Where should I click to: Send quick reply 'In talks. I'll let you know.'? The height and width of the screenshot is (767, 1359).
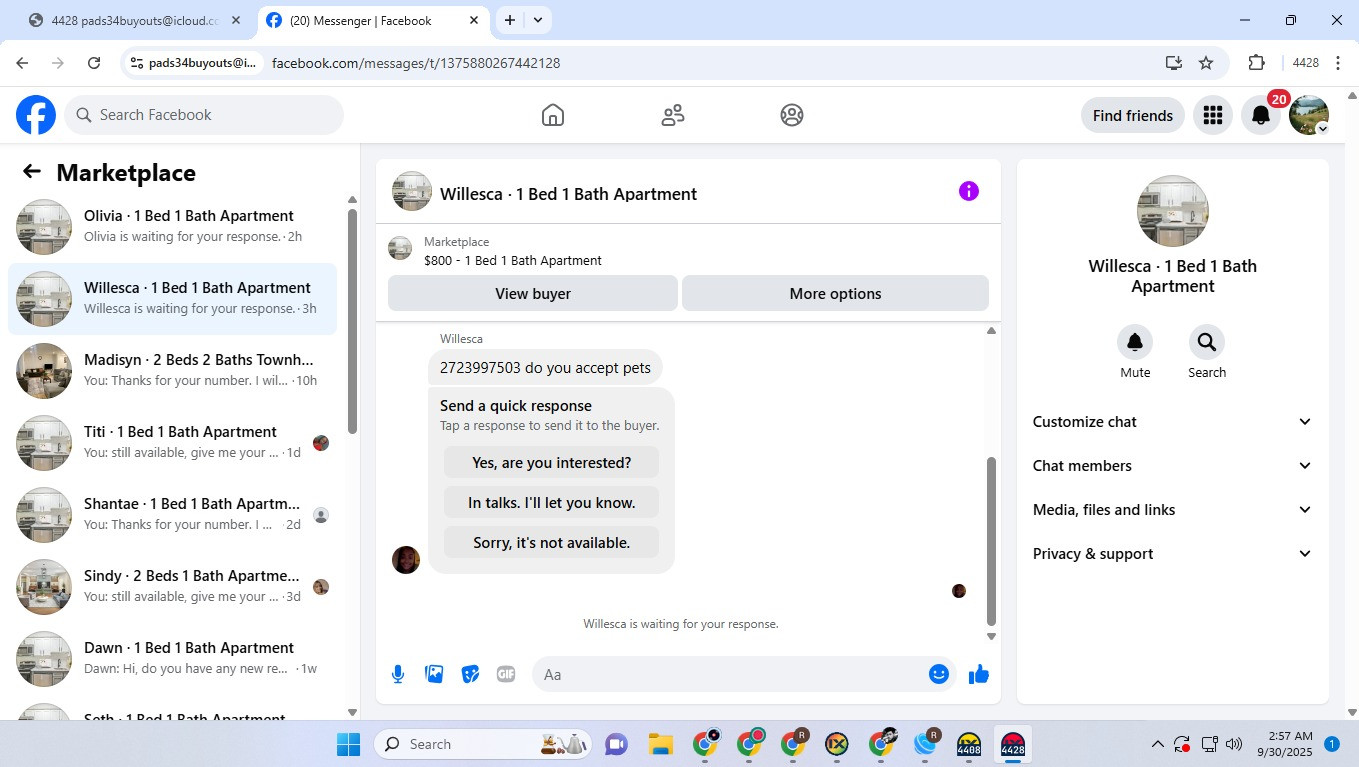(x=552, y=503)
